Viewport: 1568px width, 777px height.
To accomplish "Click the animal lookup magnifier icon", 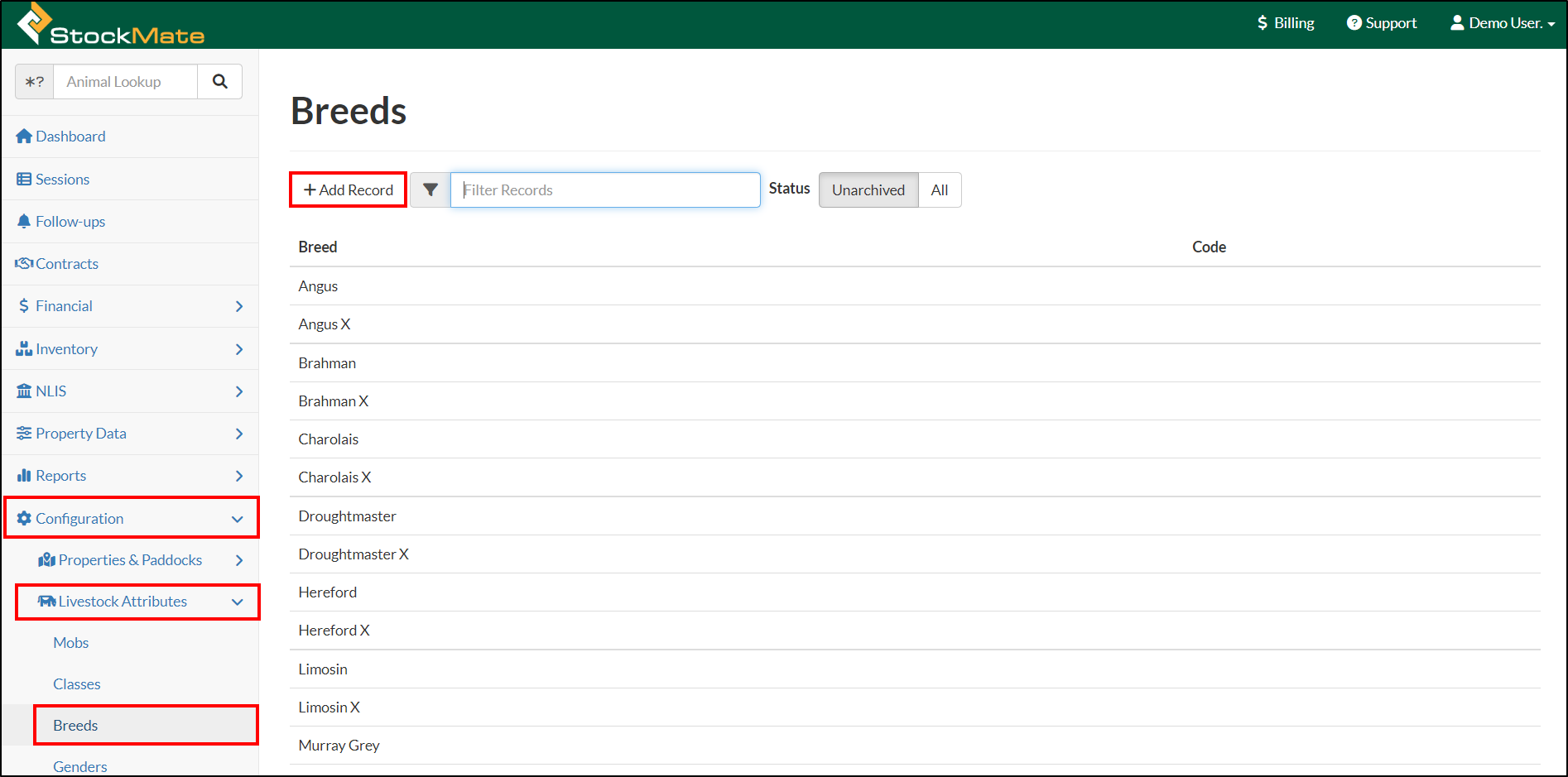I will point(219,81).
